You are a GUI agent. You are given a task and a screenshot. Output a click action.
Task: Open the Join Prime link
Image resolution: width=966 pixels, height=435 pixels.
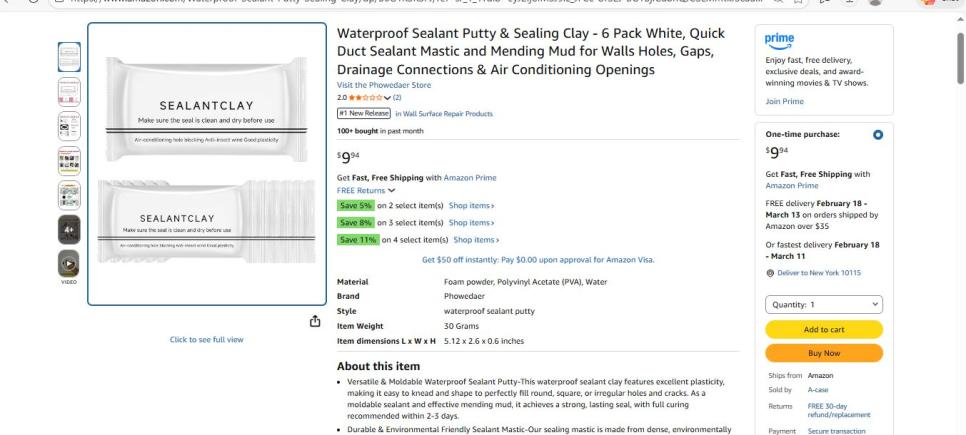pos(783,101)
